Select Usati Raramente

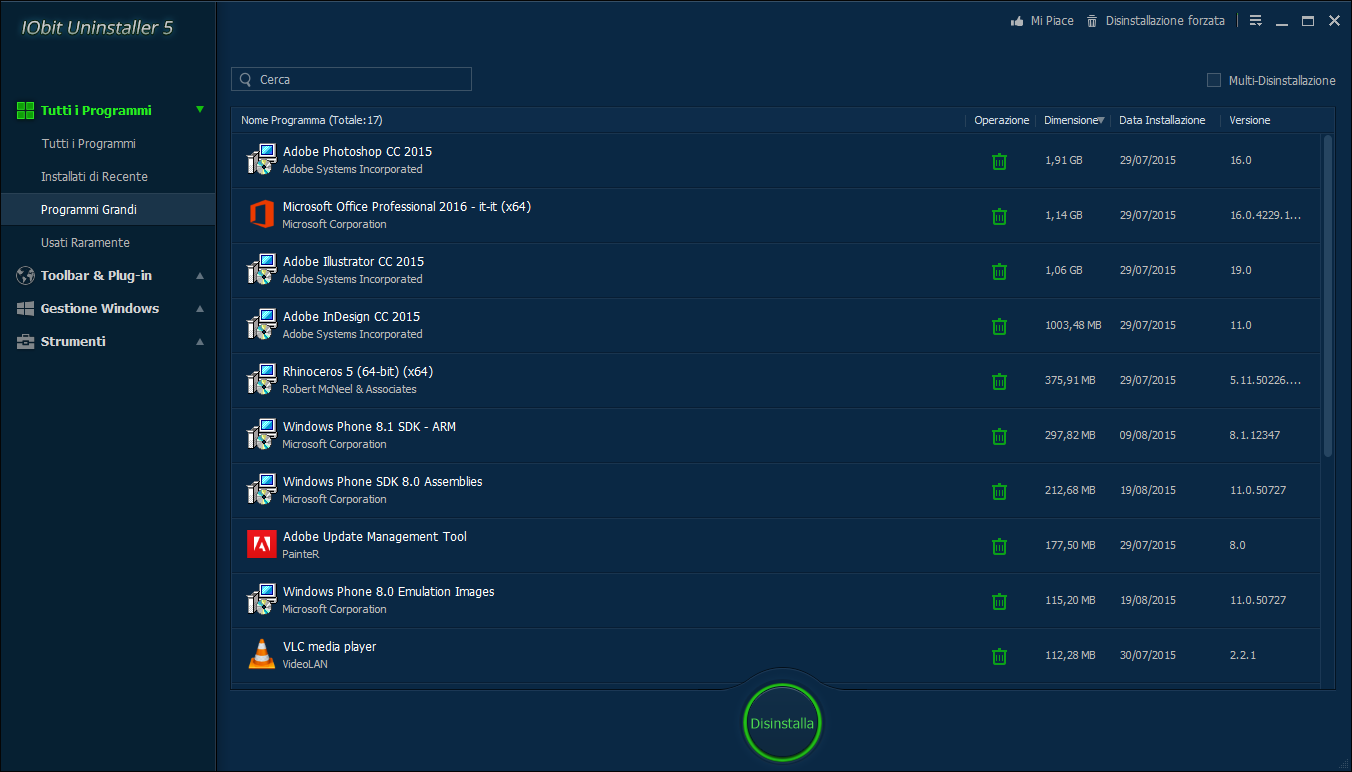click(x=85, y=243)
